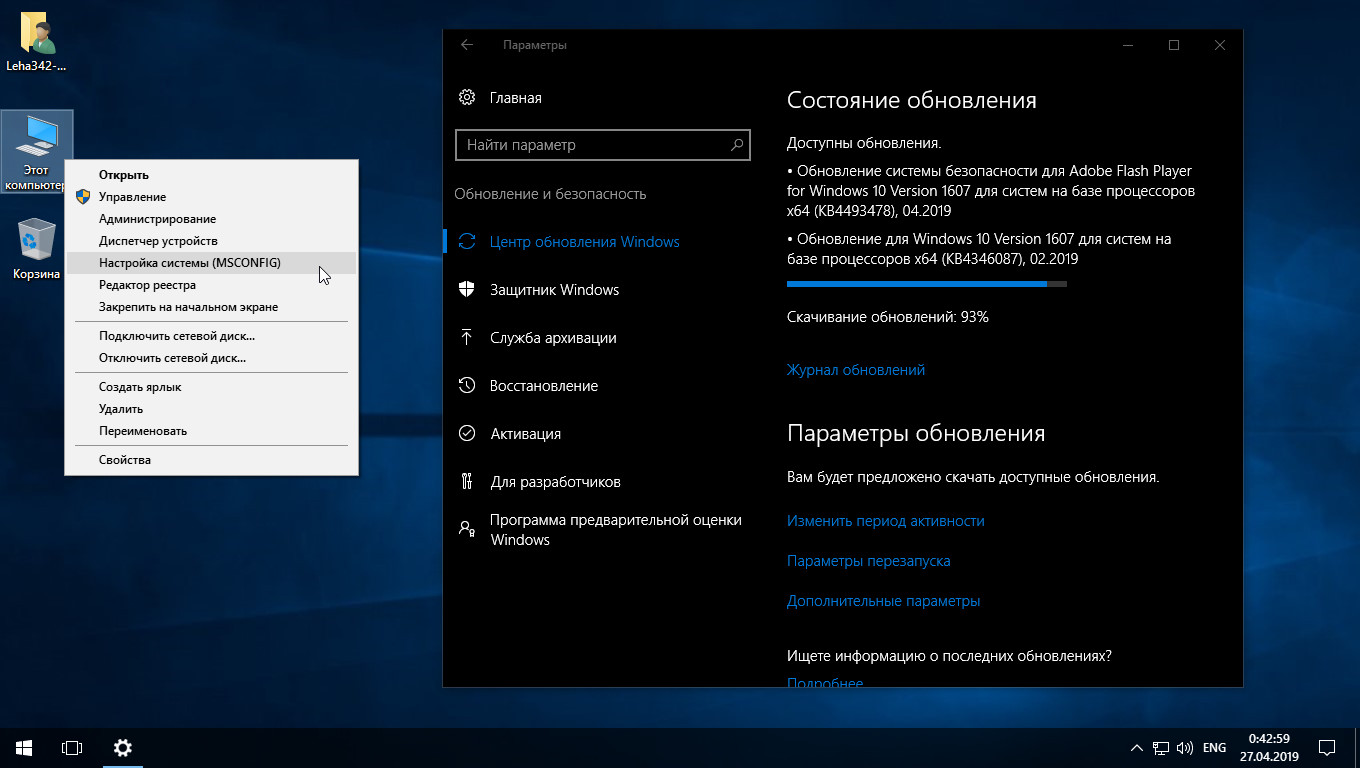Click the update download progress bar
Screen dimensions: 1360x768
point(927,284)
